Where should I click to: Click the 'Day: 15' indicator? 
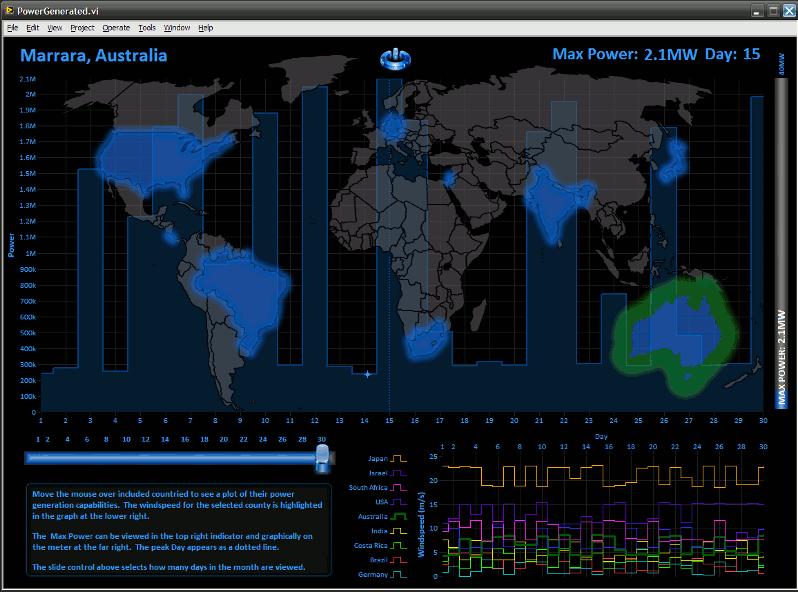[732, 54]
